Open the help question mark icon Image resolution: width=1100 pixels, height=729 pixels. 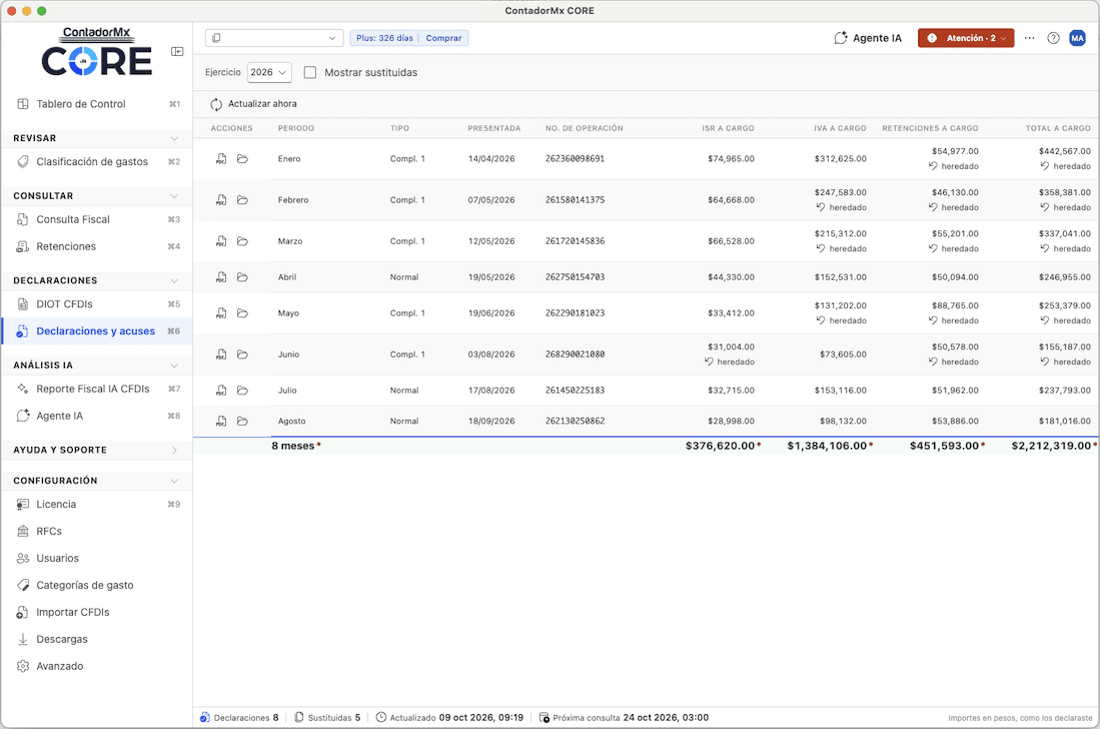(x=1053, y=39)
